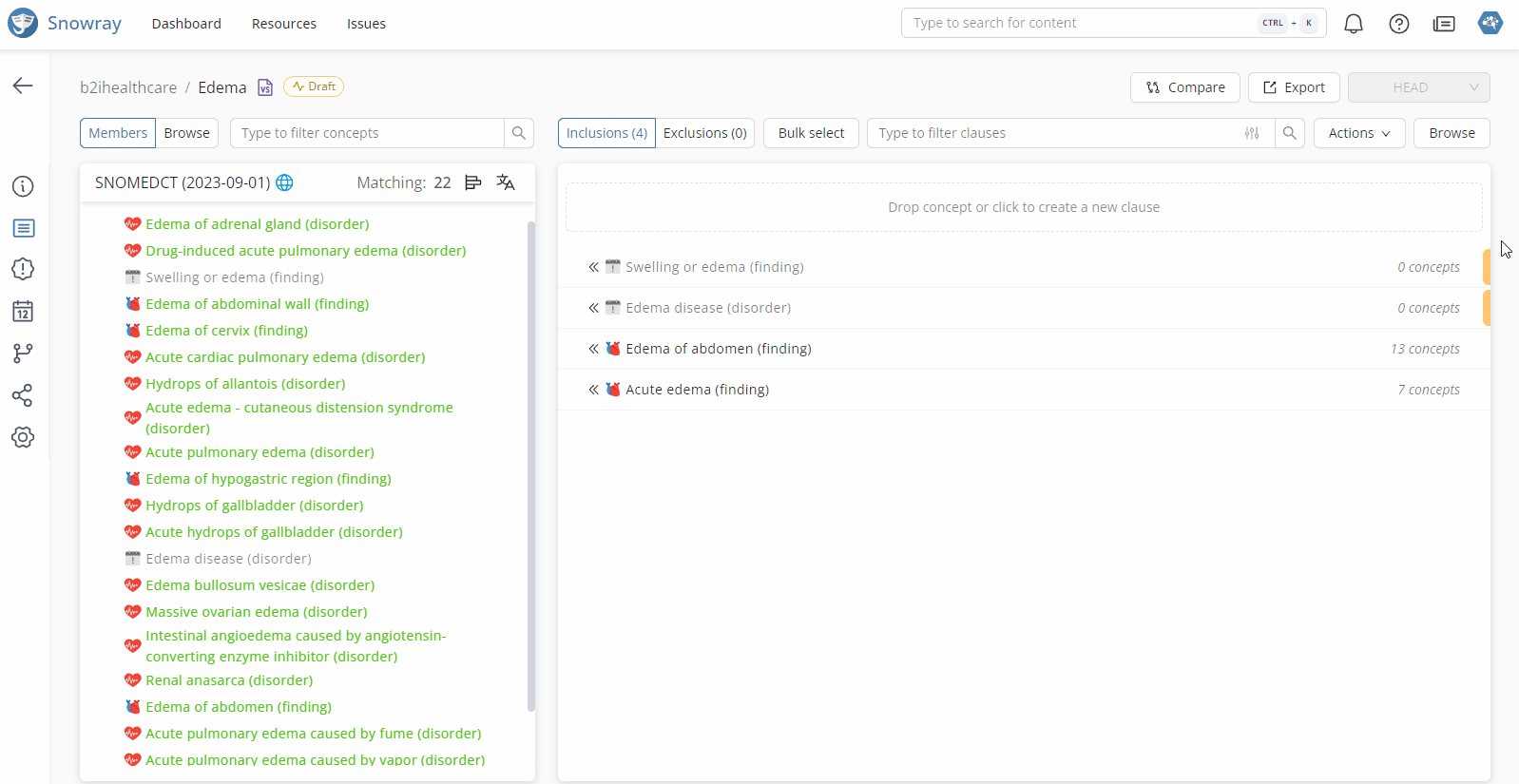Click the globe icon next to SNOMEDCT
Screen dimensions: 1519x784
click(x=284, y=182)
